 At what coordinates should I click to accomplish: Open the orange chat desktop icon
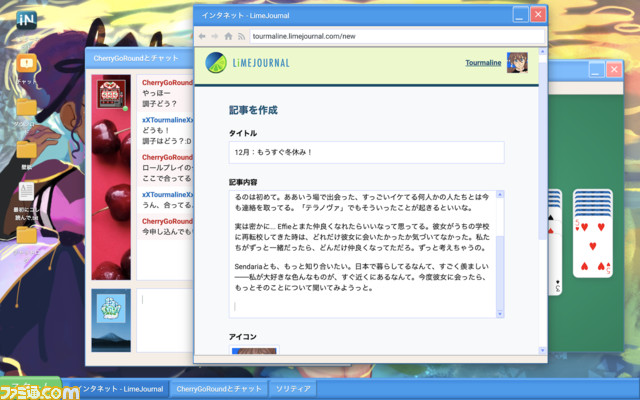click(x=27, y=67)
